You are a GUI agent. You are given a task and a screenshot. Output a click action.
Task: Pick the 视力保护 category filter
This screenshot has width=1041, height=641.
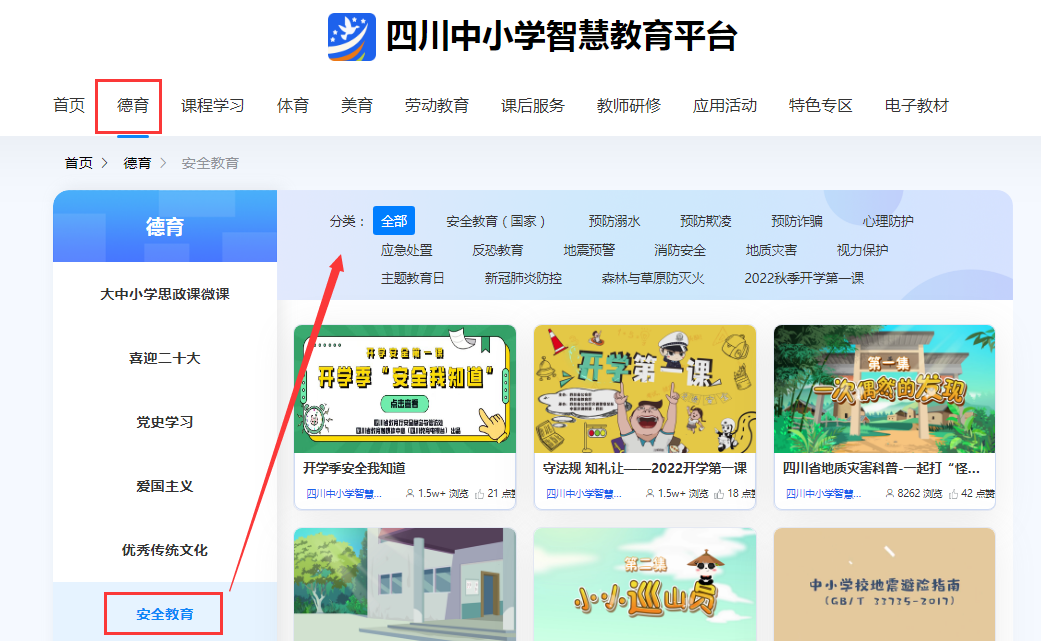click(862, 250)
